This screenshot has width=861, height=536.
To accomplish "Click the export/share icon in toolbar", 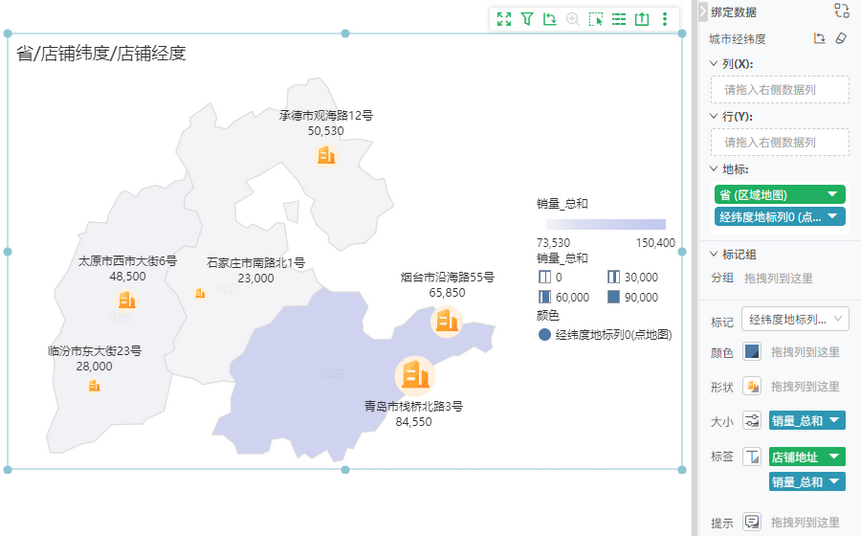I will (x=642, y=19).
